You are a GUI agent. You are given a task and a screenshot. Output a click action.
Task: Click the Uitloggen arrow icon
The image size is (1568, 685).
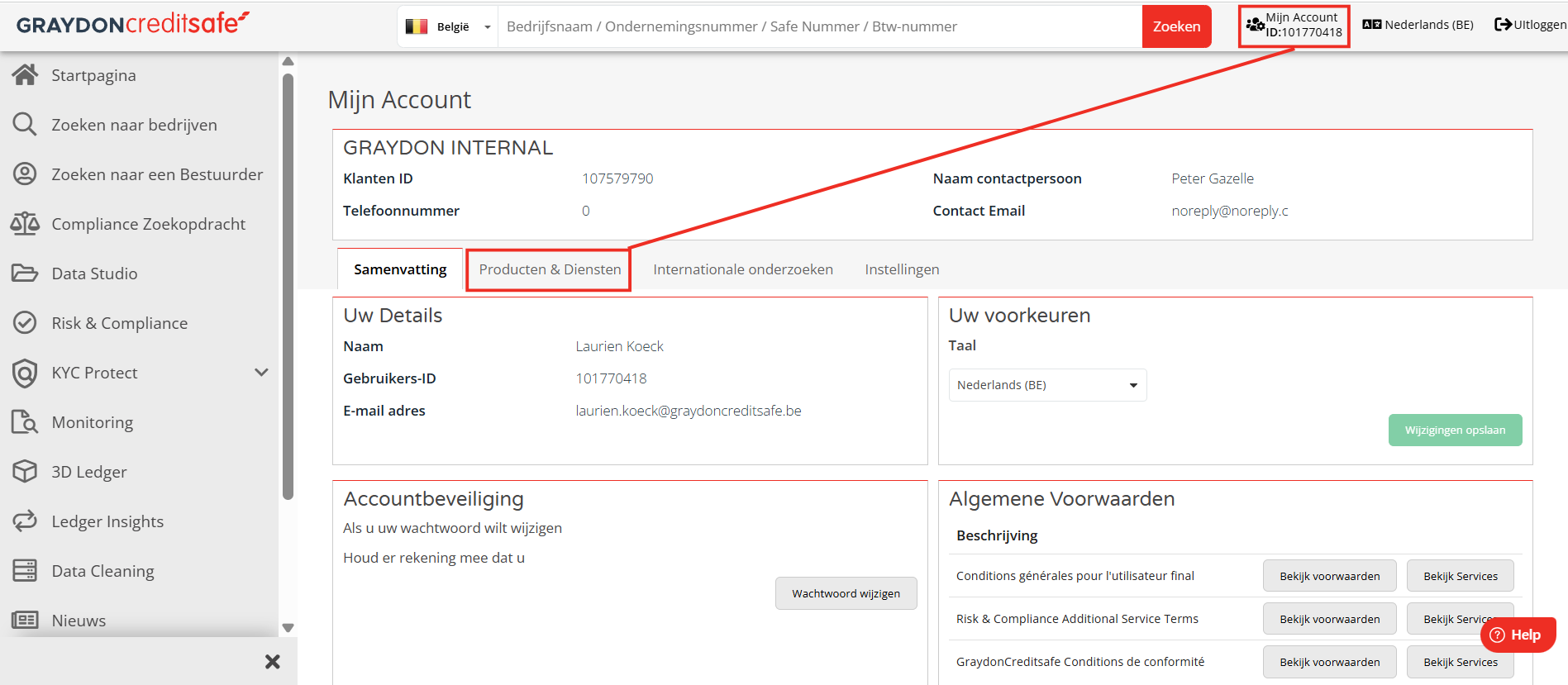tap(1503, 25)
